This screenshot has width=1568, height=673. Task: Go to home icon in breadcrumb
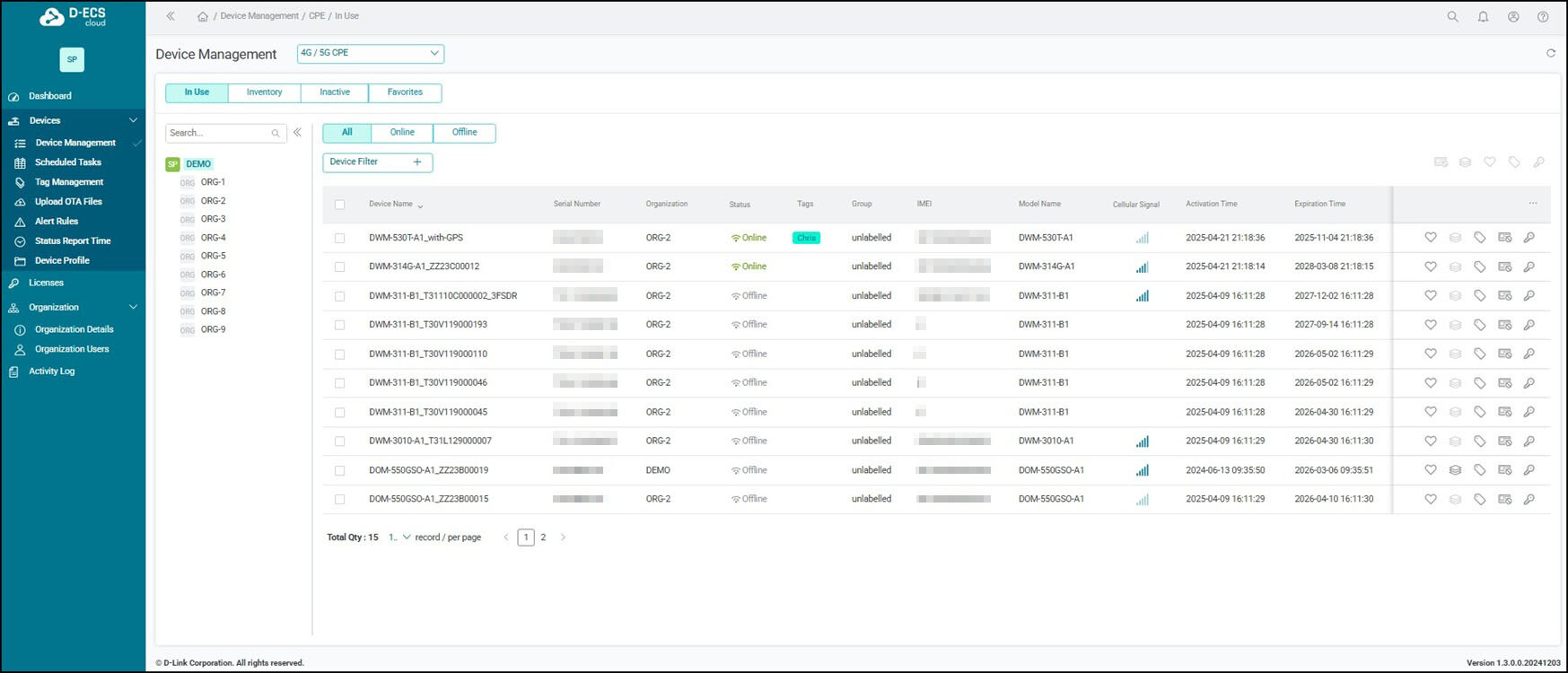(x=203, y=16)
